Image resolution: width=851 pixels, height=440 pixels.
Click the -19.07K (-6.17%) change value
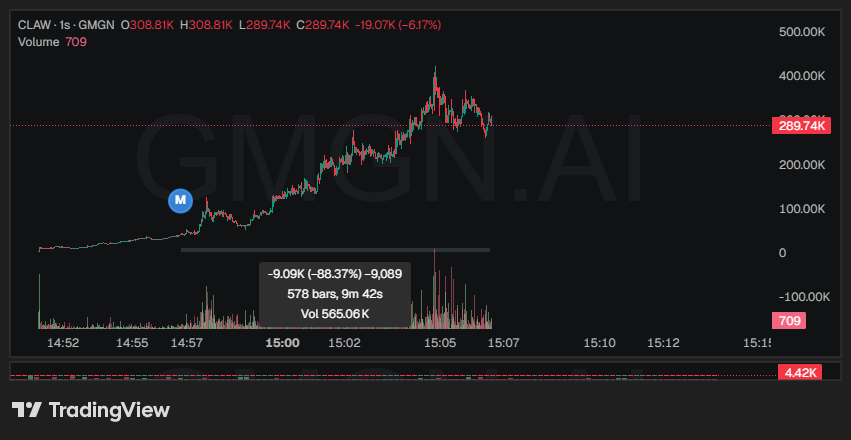[x=398, y=25]
